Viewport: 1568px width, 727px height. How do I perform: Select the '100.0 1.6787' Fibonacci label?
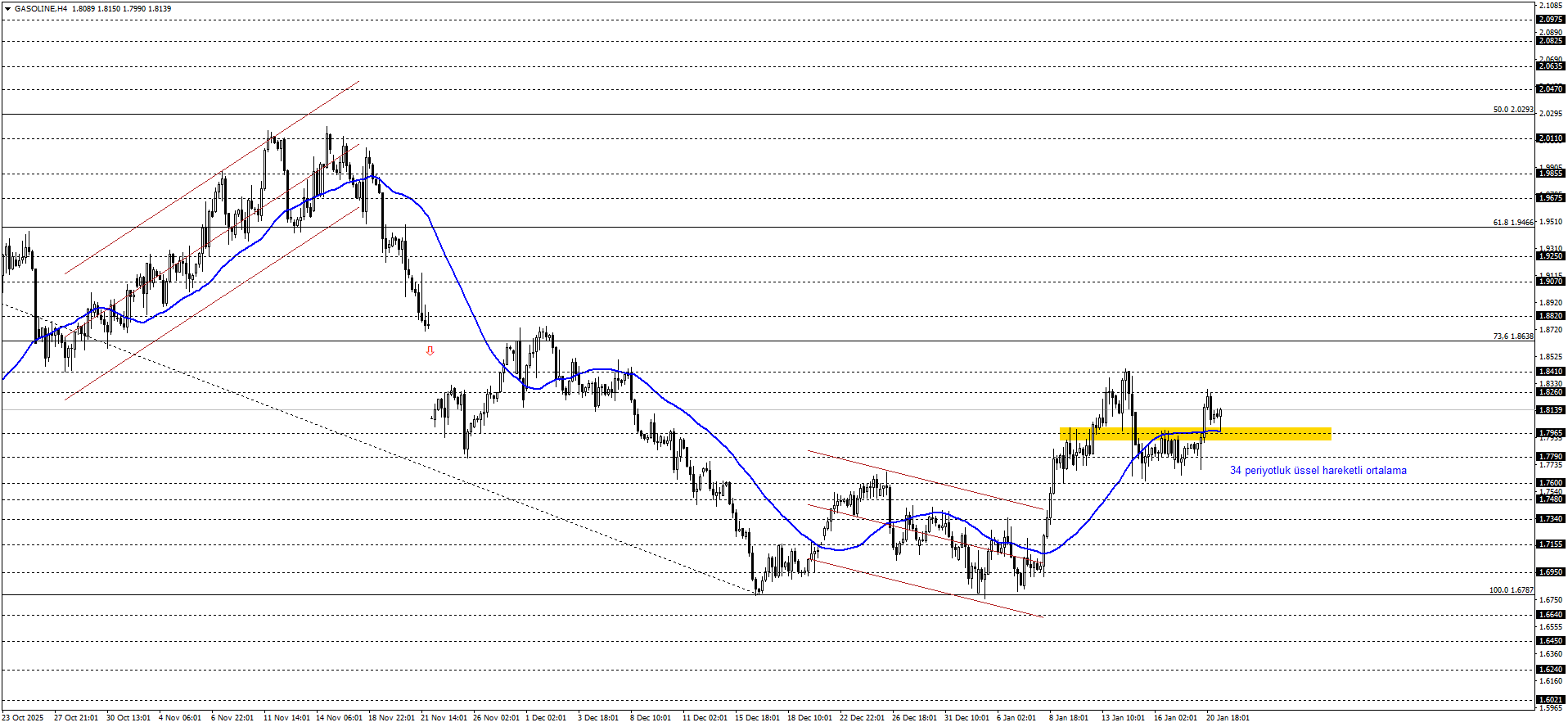[x=1511, y=590]
